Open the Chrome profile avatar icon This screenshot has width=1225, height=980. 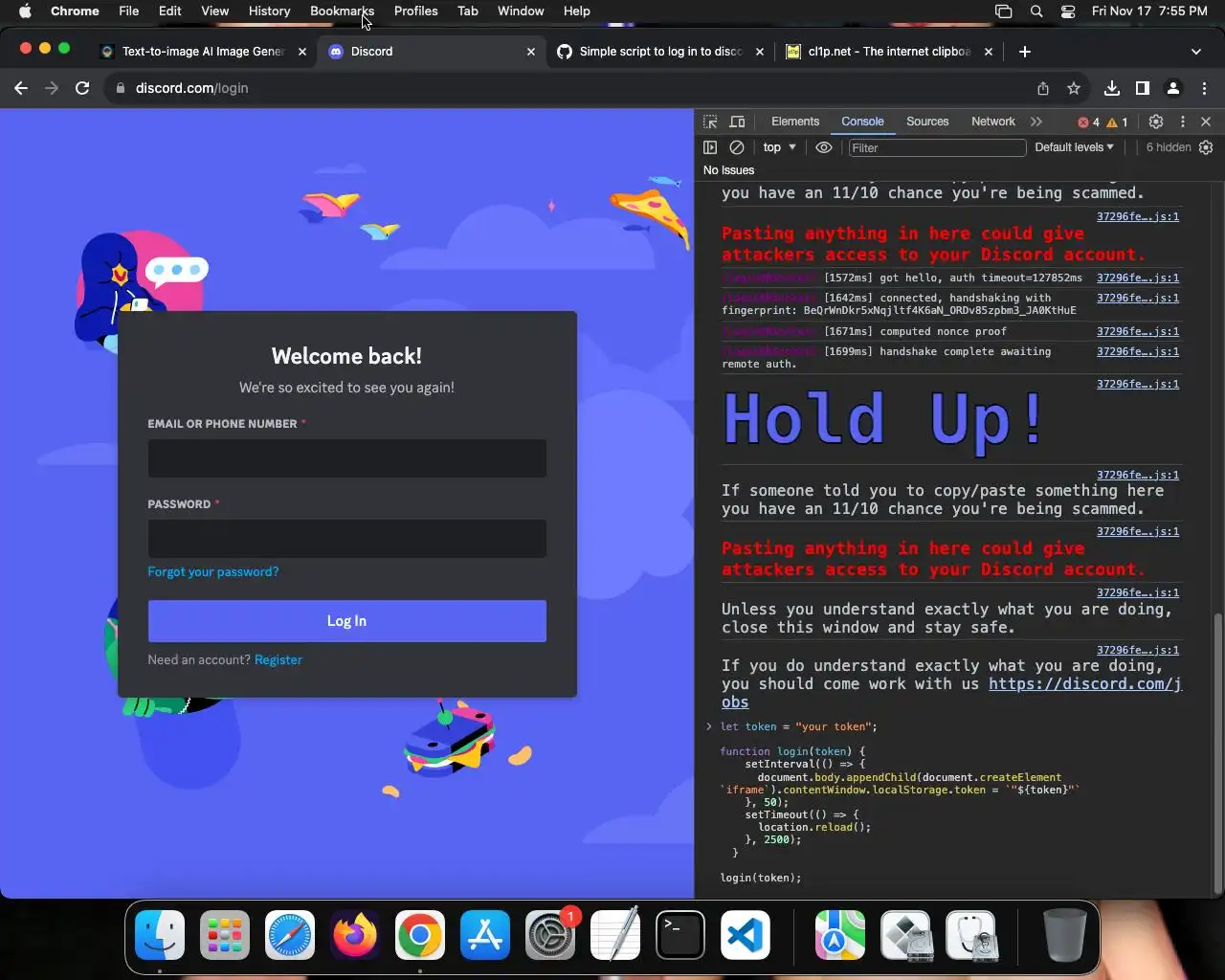[1173, 88]
